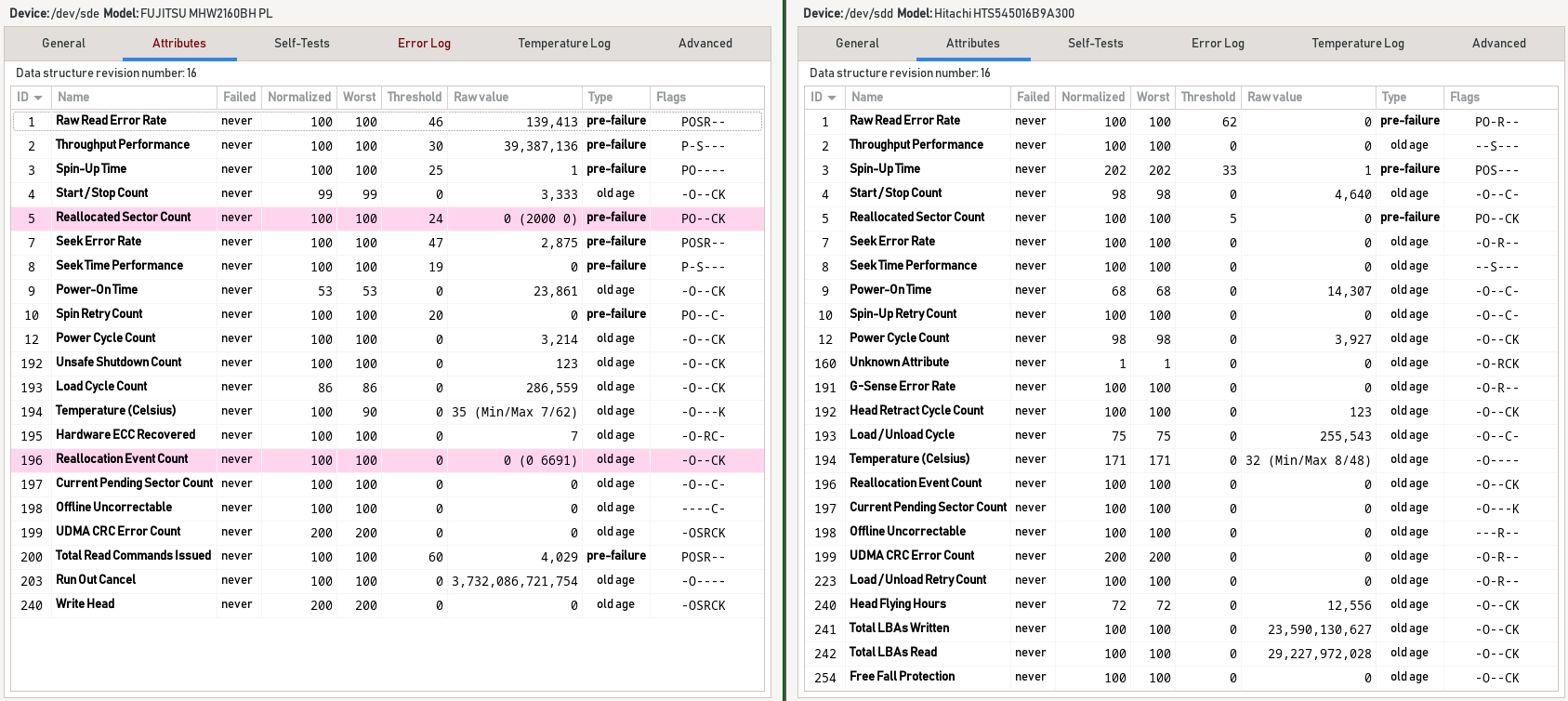
Task: Click raw value 3,732,086,721,754
Action: tap(515, 581)
